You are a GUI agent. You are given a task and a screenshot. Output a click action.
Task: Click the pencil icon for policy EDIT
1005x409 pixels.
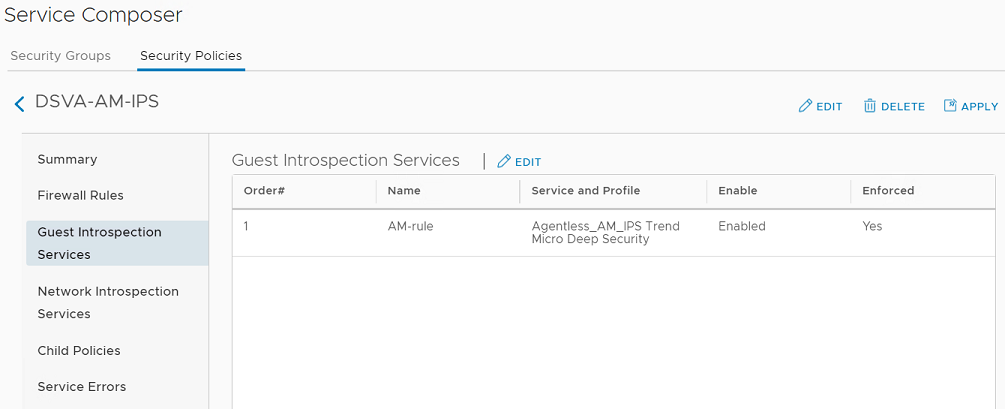click(805, 106)
